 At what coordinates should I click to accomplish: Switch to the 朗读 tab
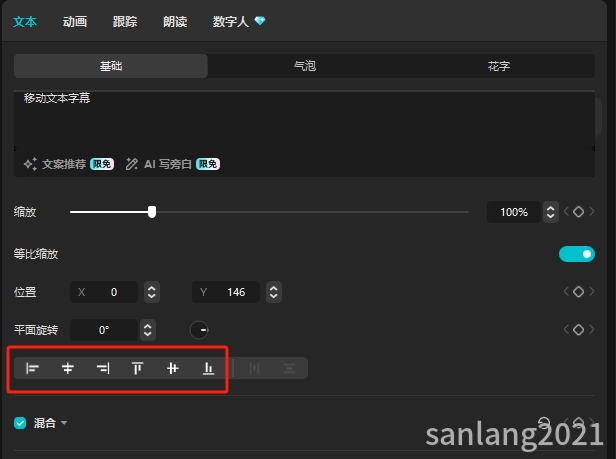click(175, 22)
